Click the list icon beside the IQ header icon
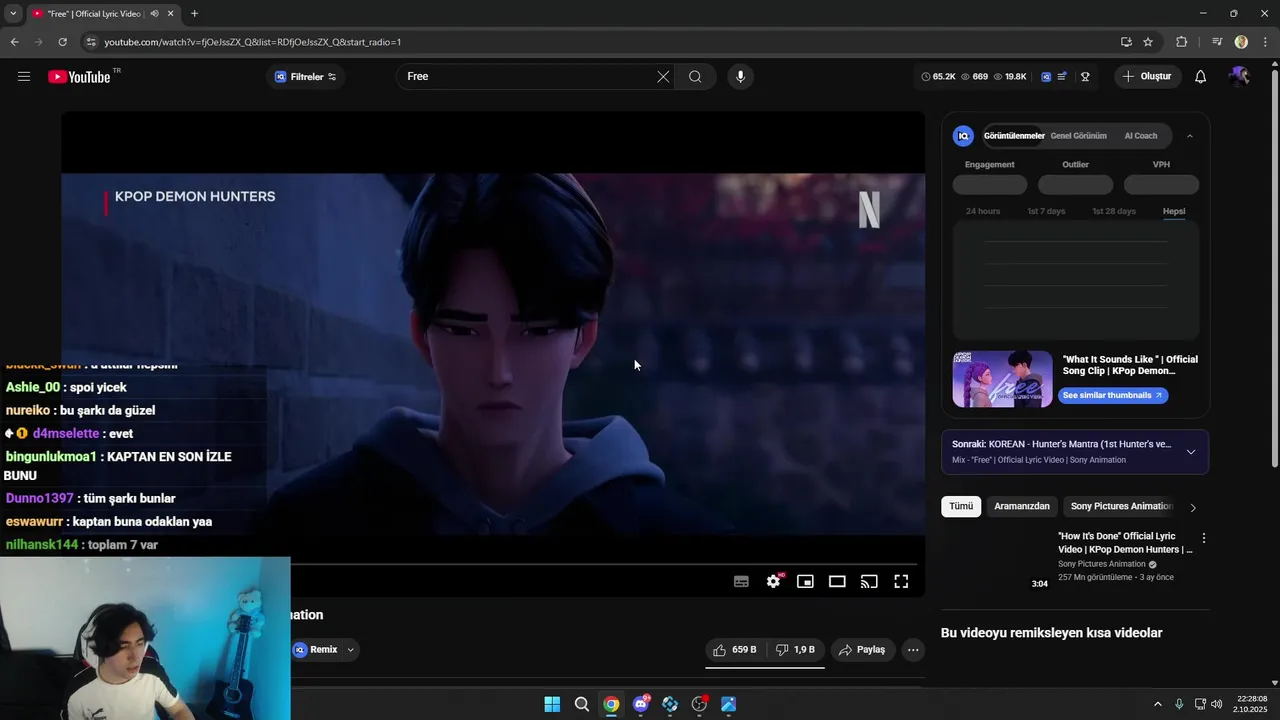The image size is (1280, 720). tap(1062, 77)
